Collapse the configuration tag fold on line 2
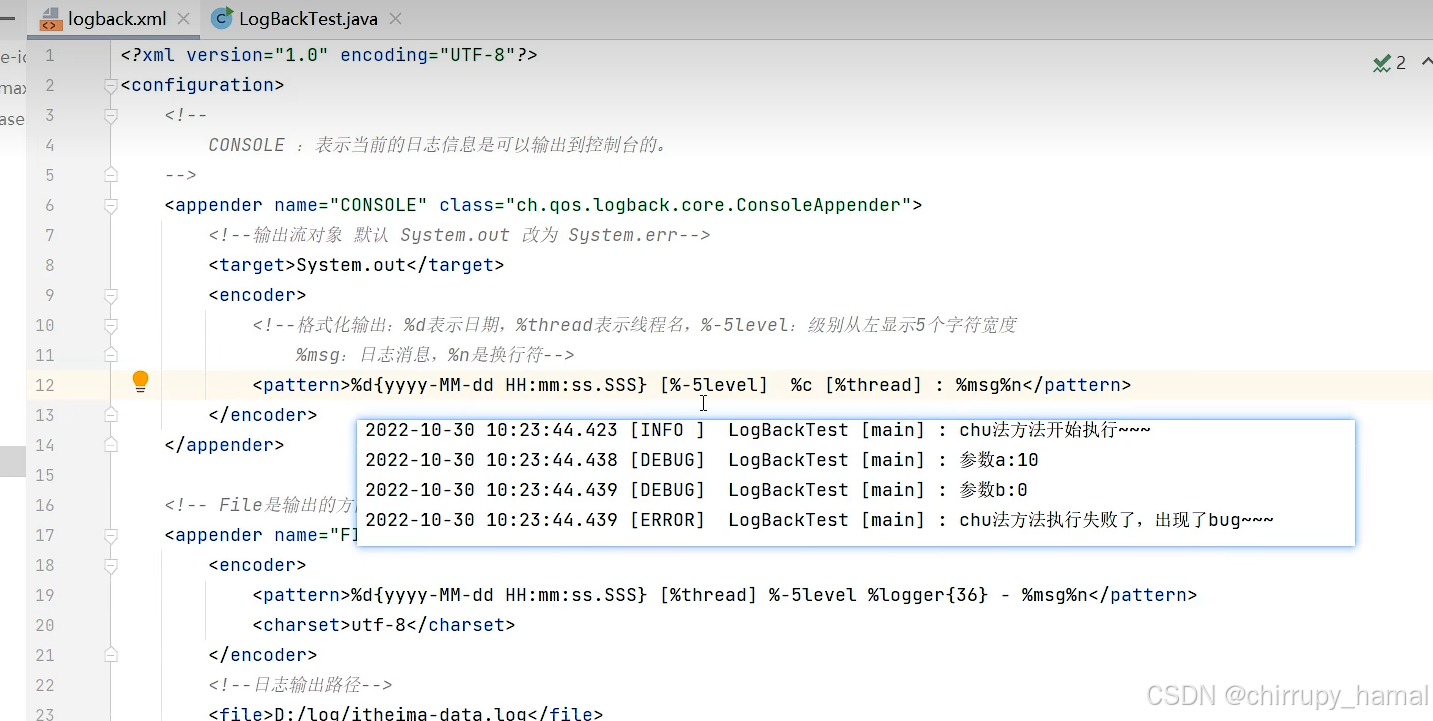Viewport: 1433px width, 721px height. tap(111, 85)
